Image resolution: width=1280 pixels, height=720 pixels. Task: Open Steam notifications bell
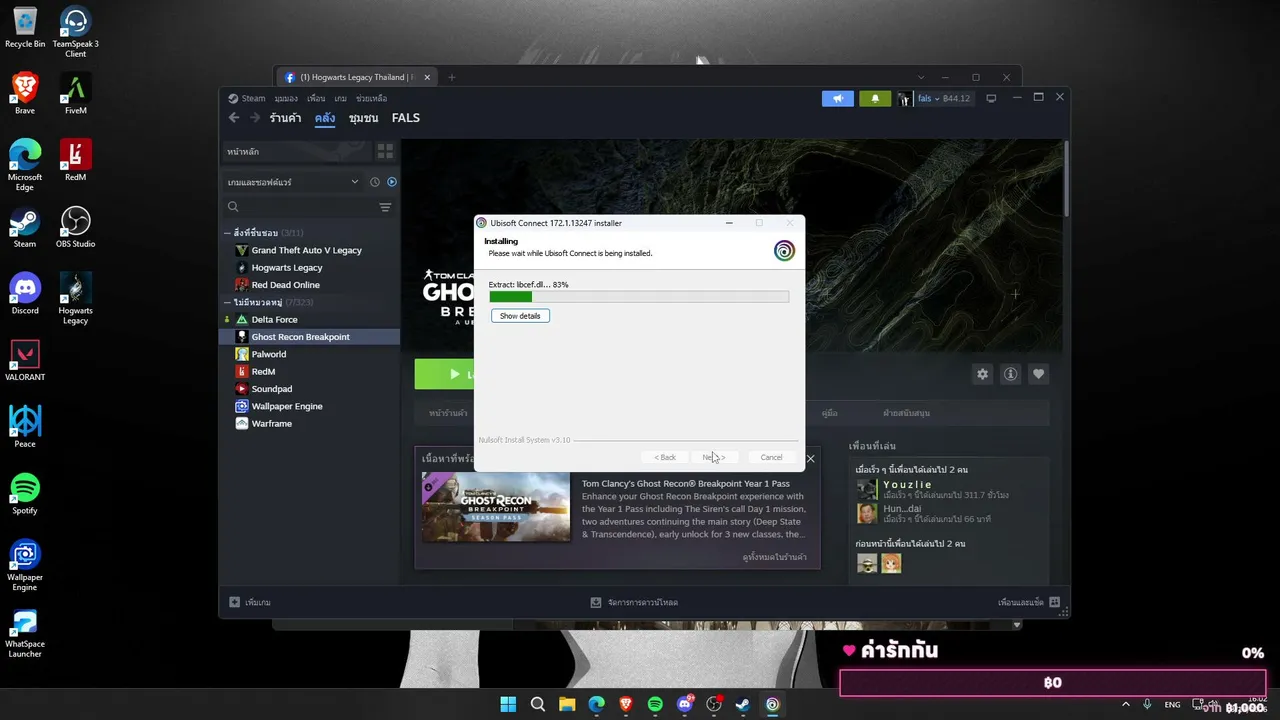coord(875,98)
